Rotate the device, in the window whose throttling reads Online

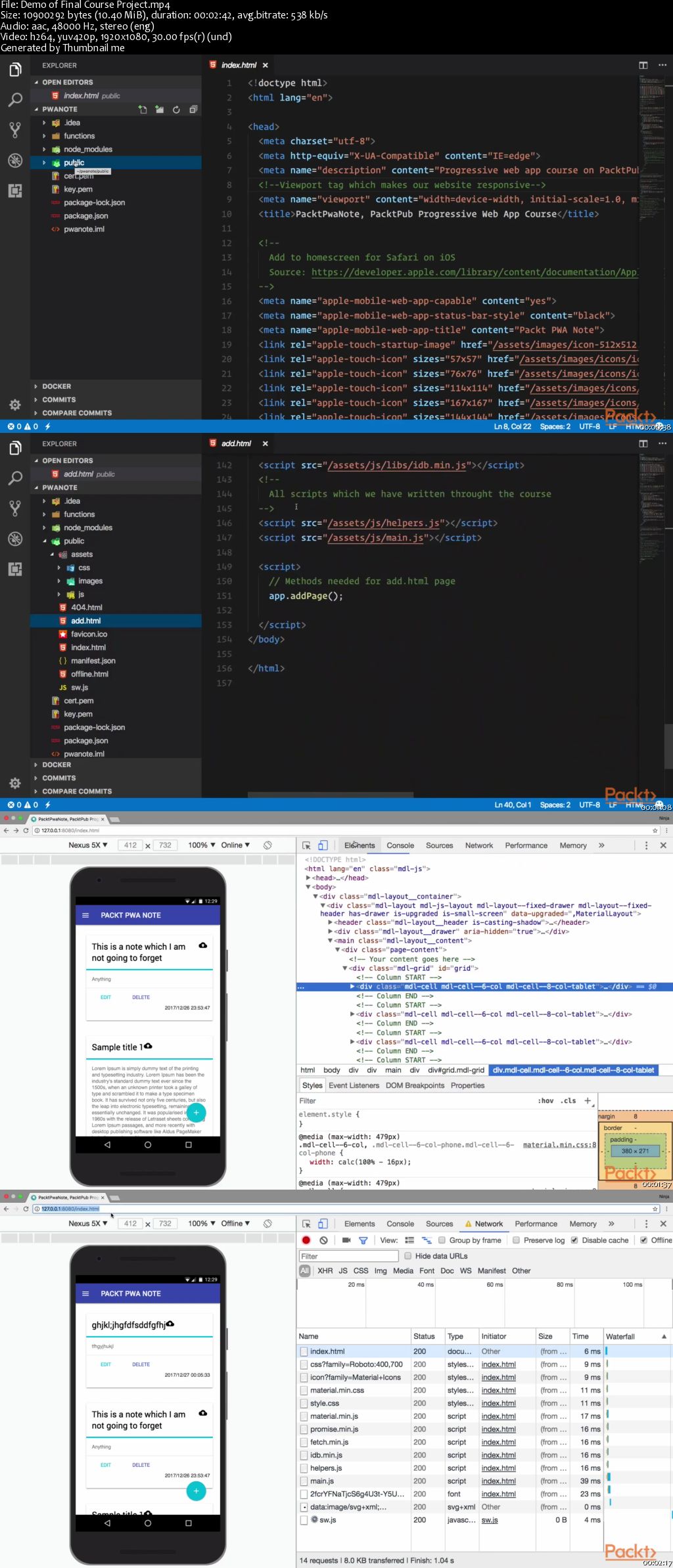(267, 845)
